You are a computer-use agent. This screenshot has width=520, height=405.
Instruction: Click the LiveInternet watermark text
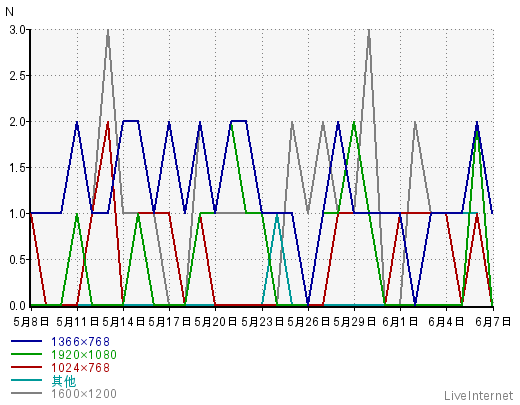click(479, 396)
